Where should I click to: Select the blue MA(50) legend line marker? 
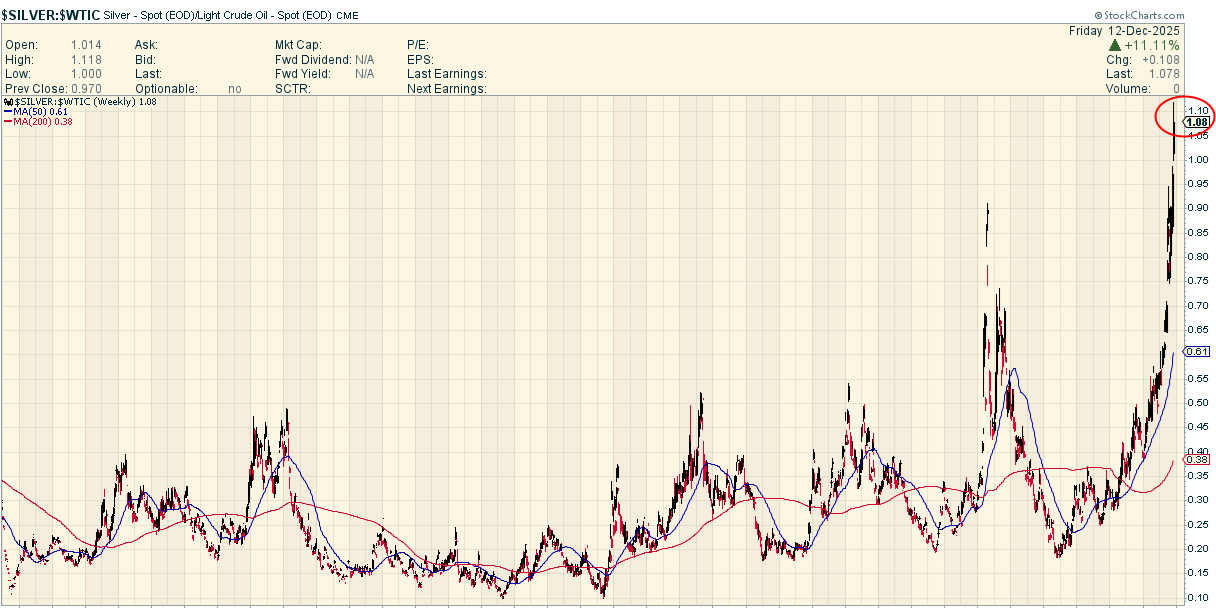[x=8, y=111]
